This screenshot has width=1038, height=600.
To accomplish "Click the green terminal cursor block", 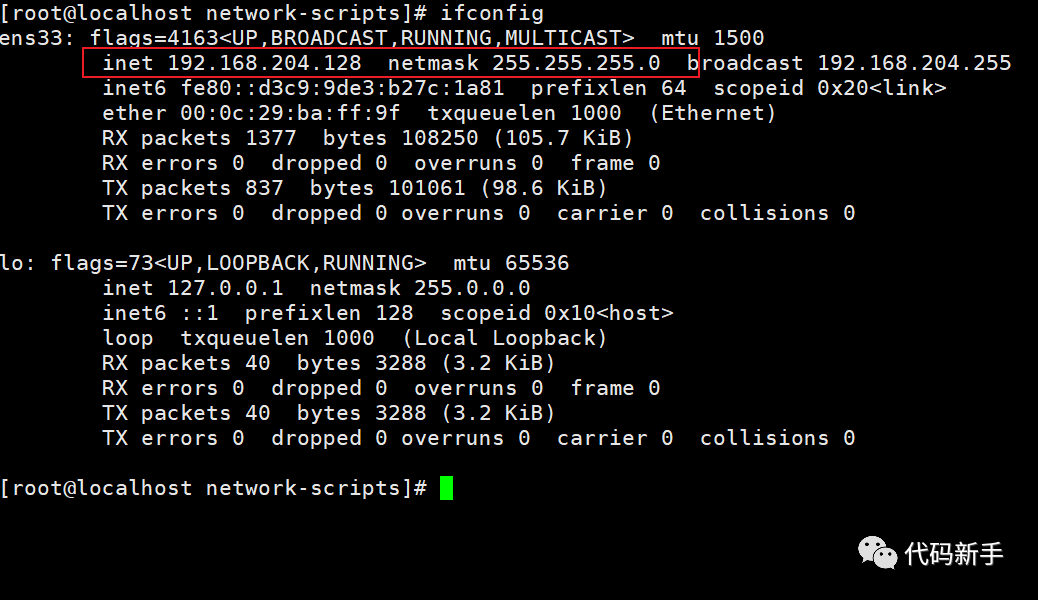I will pos(447,489).
